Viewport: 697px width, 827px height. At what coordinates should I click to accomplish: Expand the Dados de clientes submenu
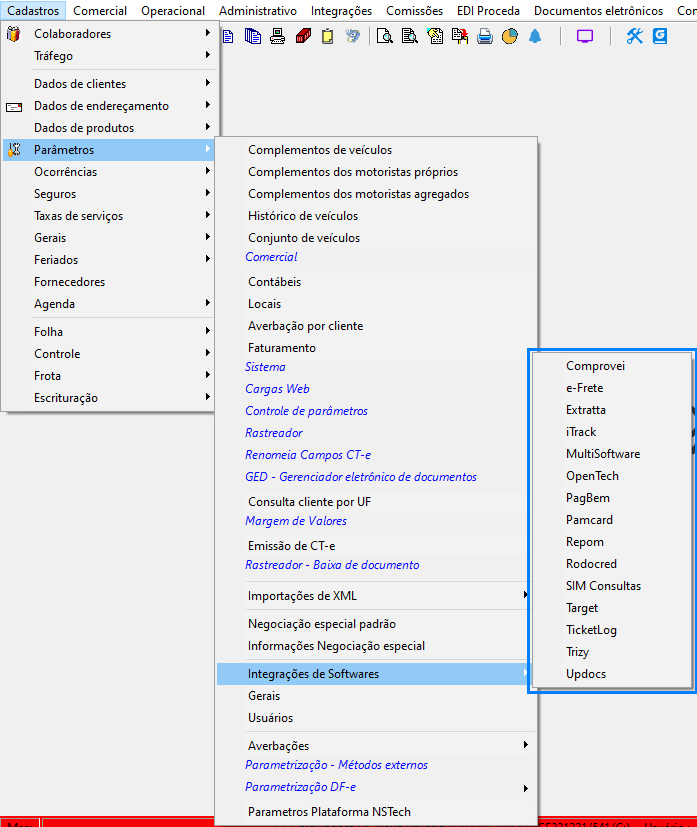click(110, 84)
